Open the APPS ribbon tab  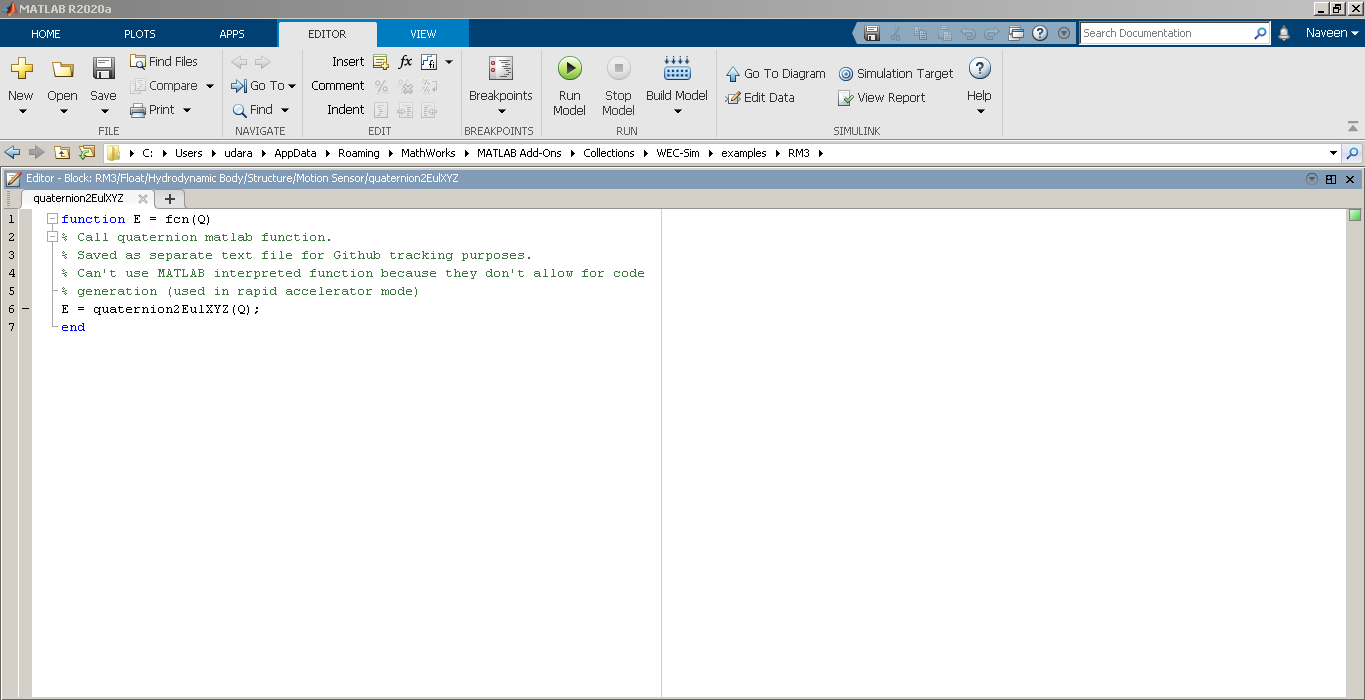(232, 33)
